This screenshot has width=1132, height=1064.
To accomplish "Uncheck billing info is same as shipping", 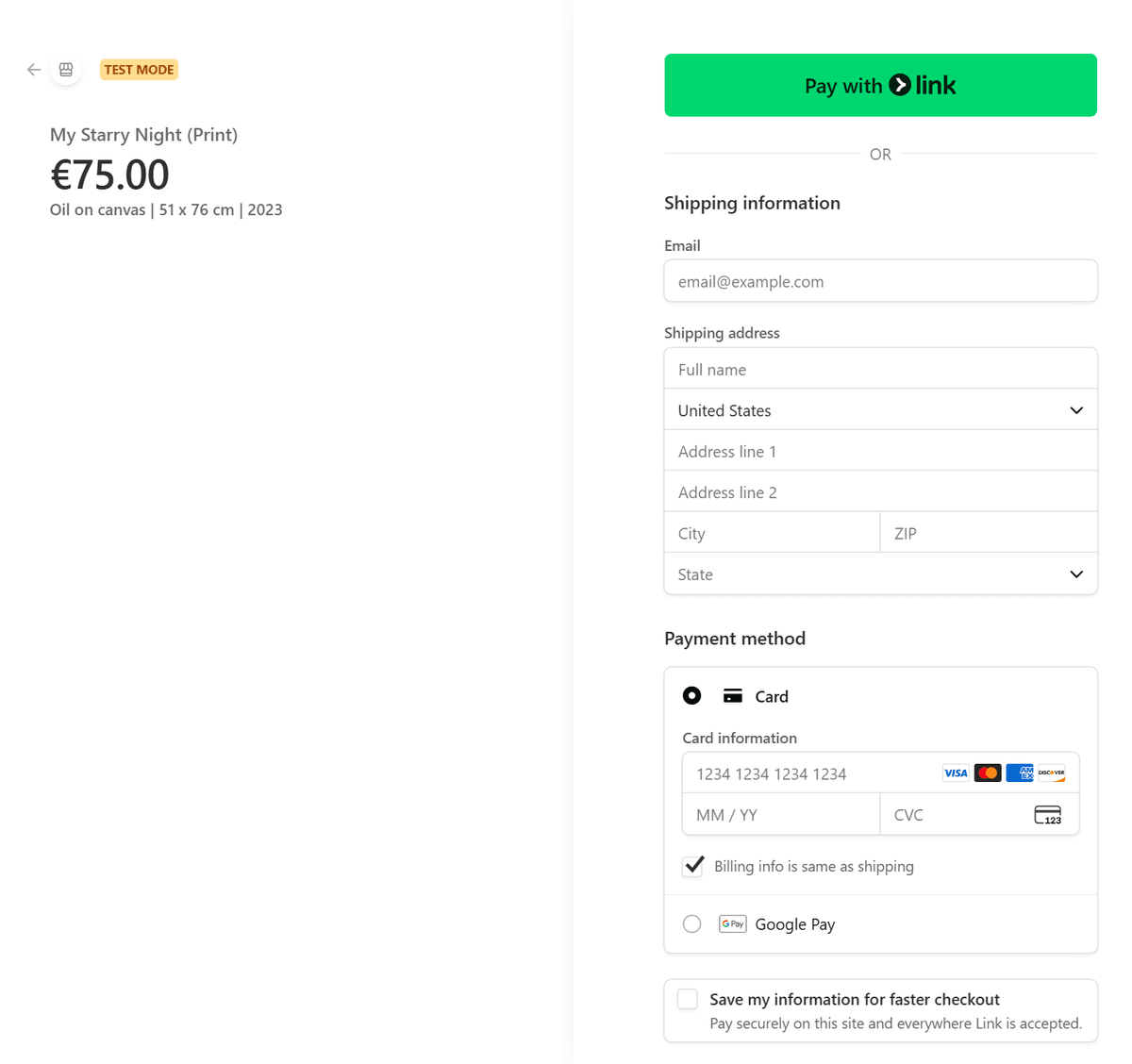I will 692,866.
